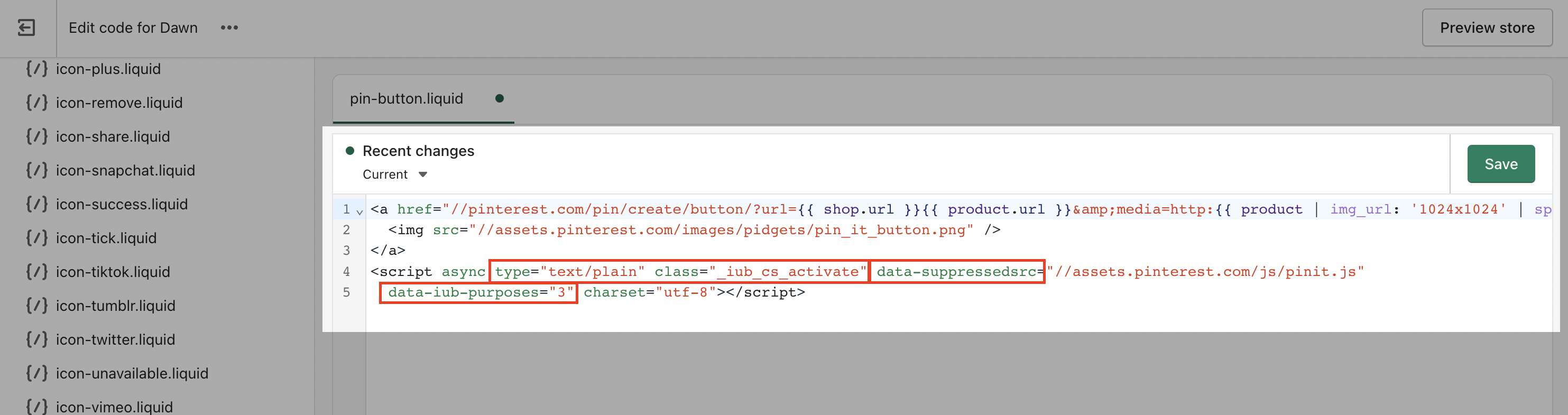Open icon-remove.liquid from file list

pos(119,103)
